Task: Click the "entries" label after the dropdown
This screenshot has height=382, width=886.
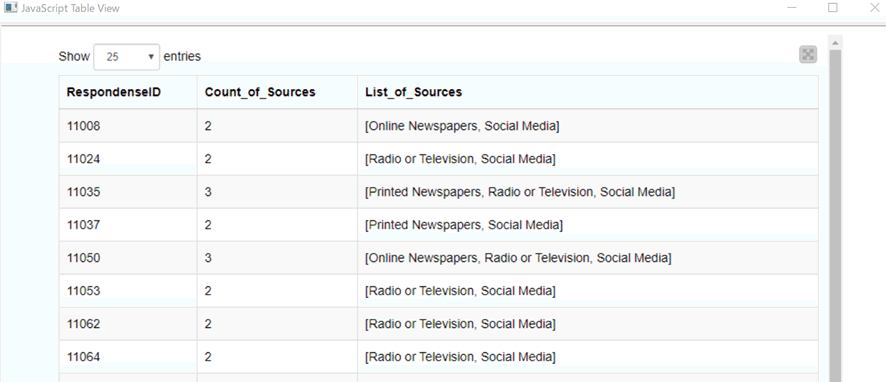Action: tap(182, 57)
